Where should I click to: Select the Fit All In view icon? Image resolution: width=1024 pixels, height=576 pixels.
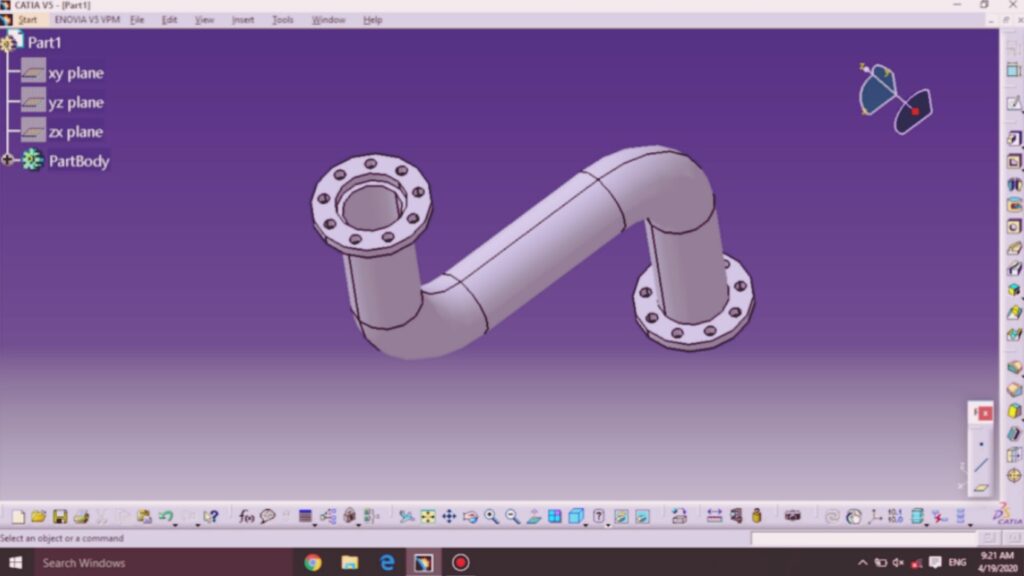tap(428, 517)
